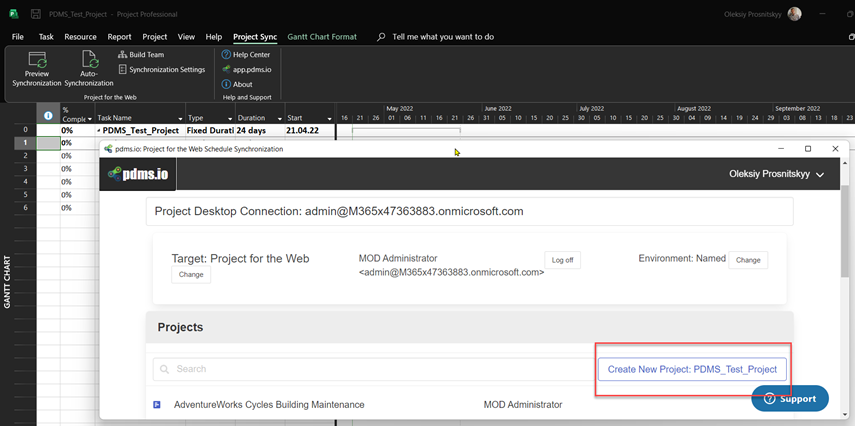The image size is (855, 426).
Task: Switch to the Resource ribbon tab
Action: pyautogui.click(x=80, y=37)
